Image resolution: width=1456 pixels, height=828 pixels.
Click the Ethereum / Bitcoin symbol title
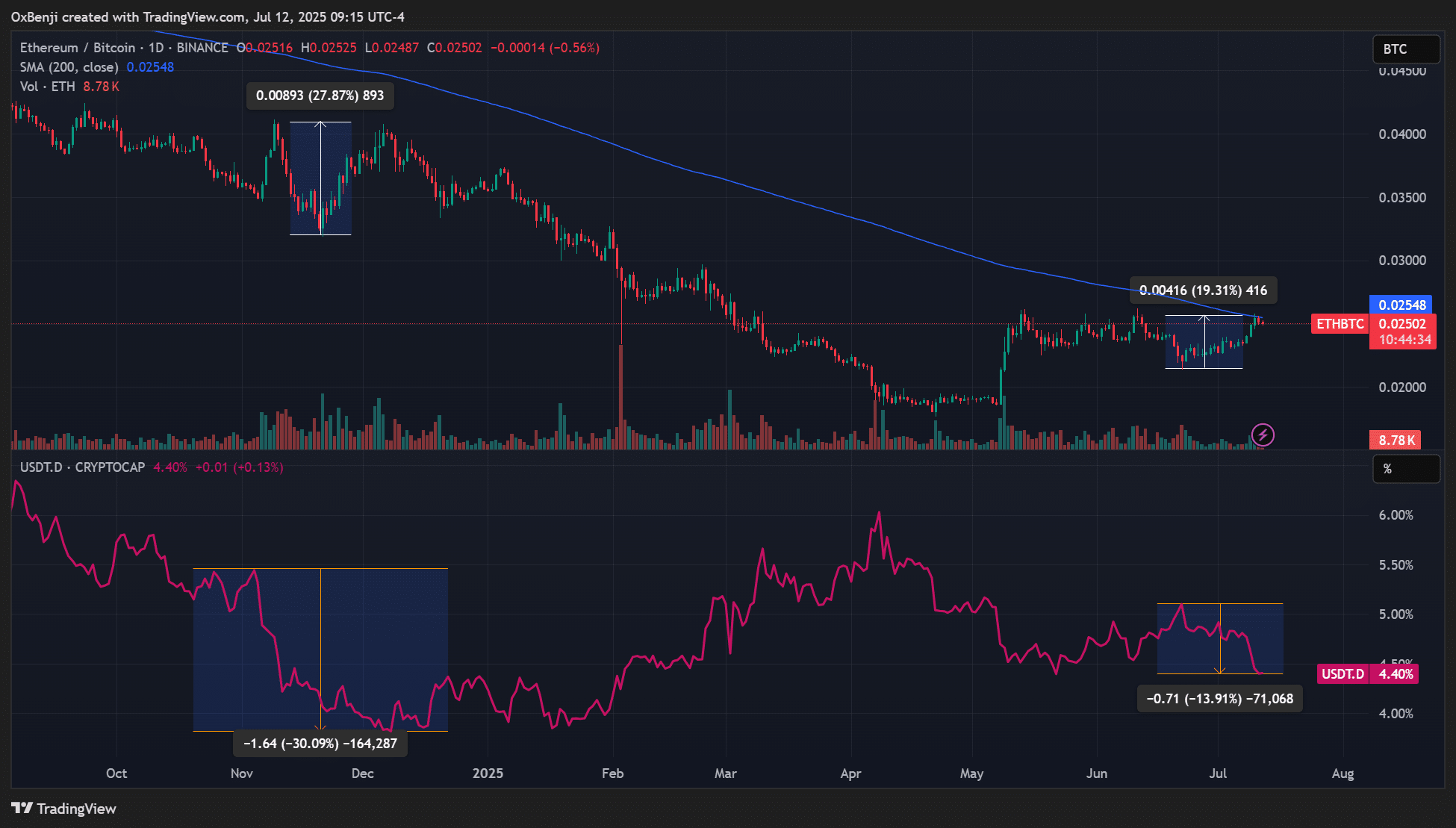coord(78,48)
